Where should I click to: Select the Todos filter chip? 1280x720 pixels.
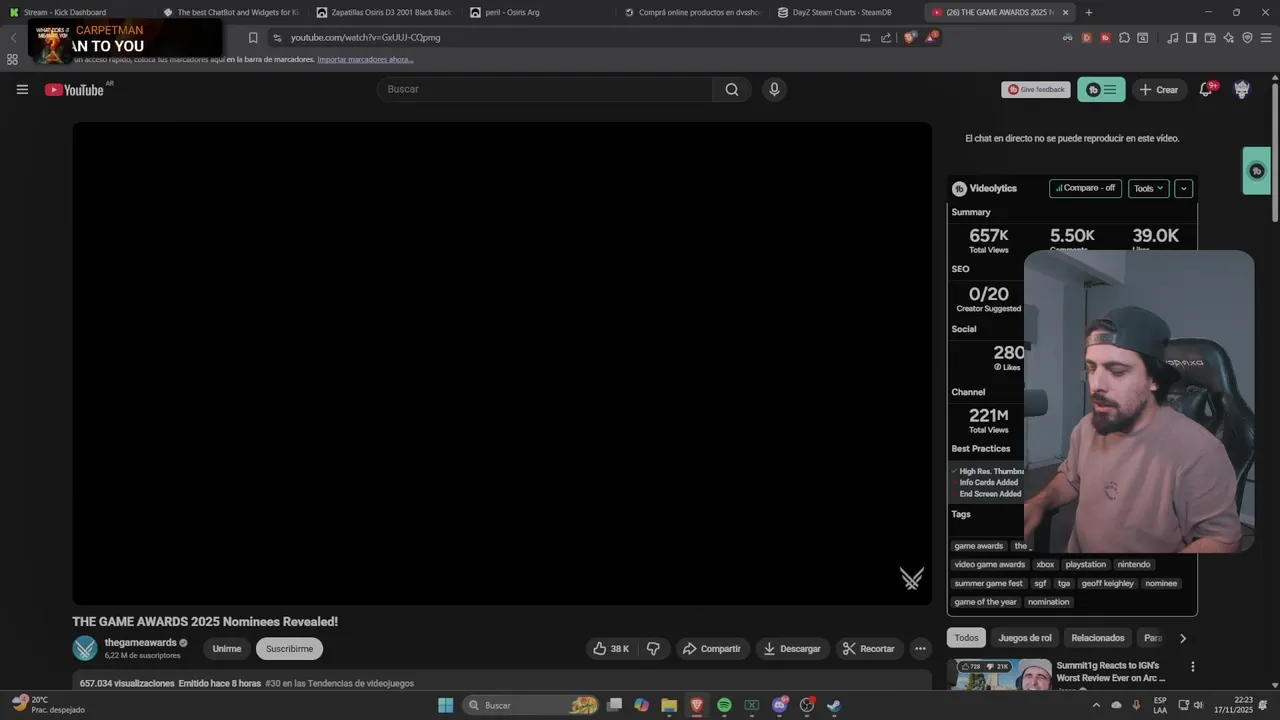966,638
